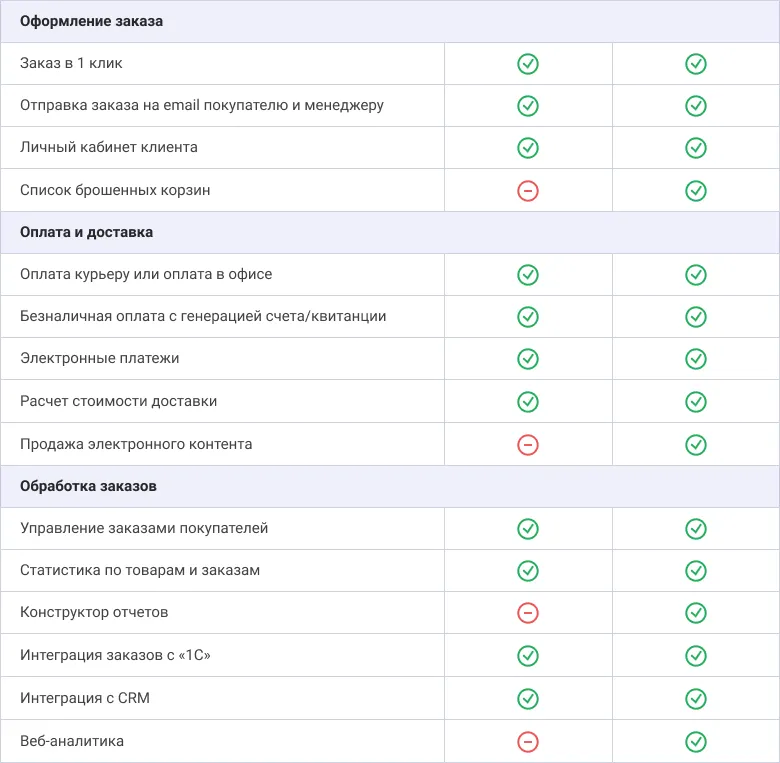Click Управление заказами покупателей text

[144, 528]
